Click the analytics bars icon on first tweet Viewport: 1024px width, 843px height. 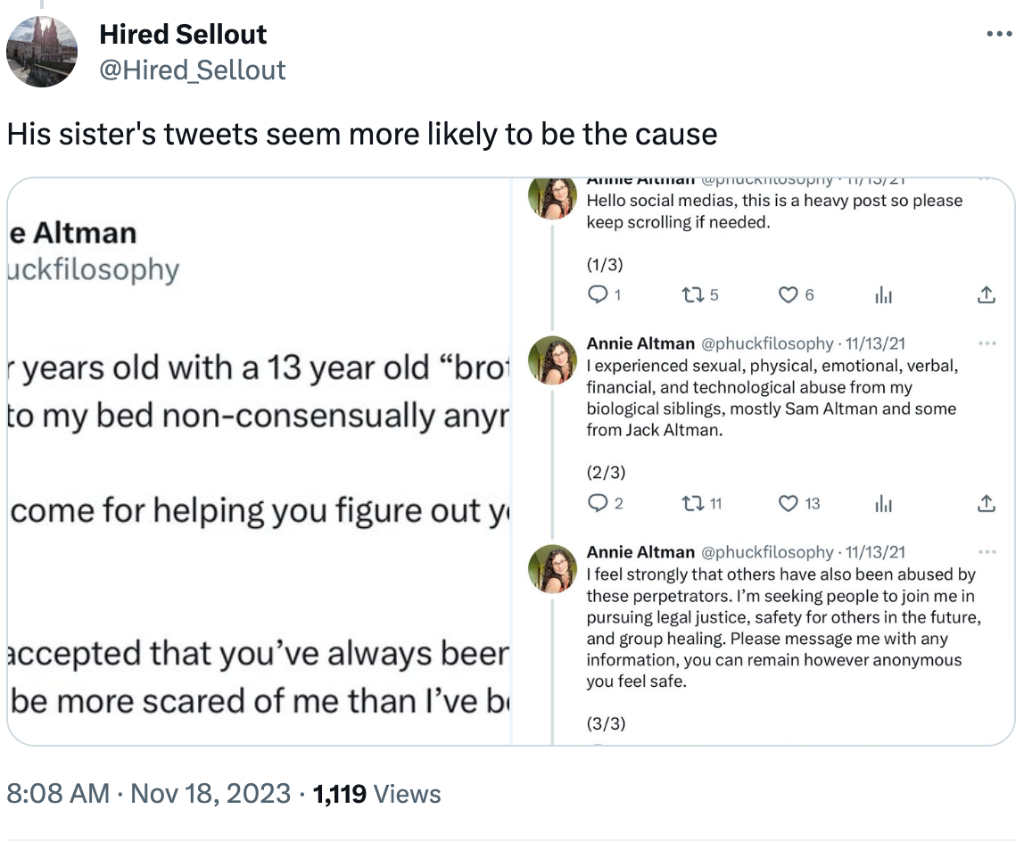884,295
